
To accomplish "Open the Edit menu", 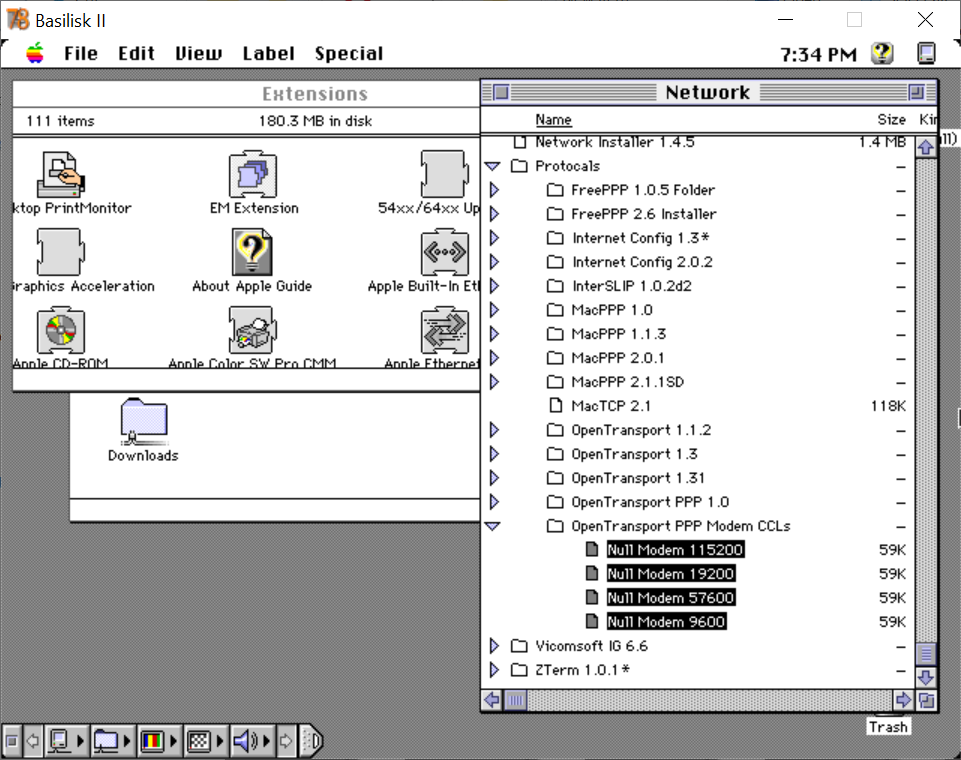I will click(x=136, y=53).
